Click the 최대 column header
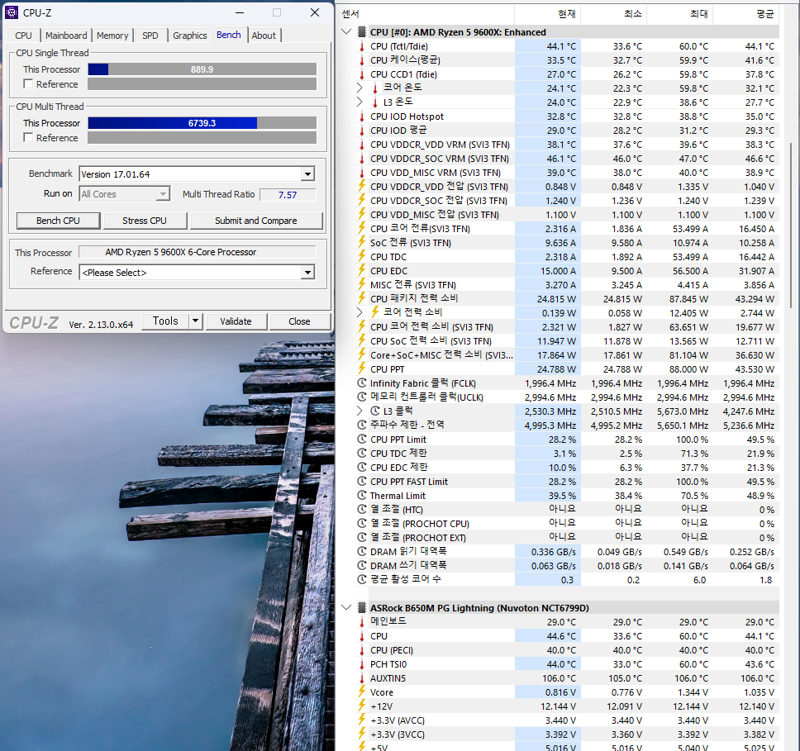 coord(680,14)
